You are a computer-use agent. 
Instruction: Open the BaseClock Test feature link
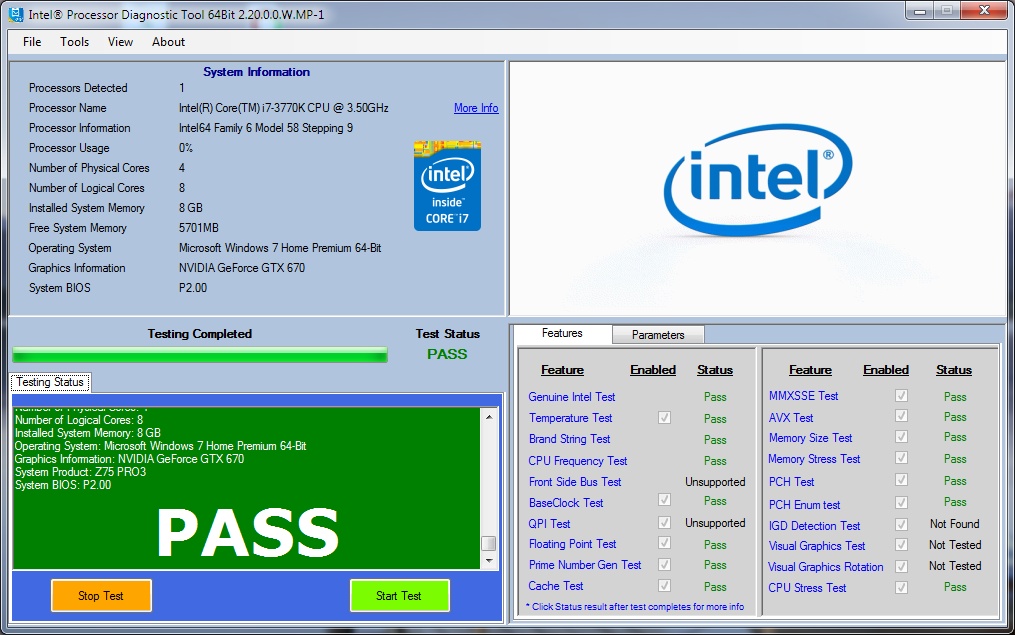[x=566, y=503]
